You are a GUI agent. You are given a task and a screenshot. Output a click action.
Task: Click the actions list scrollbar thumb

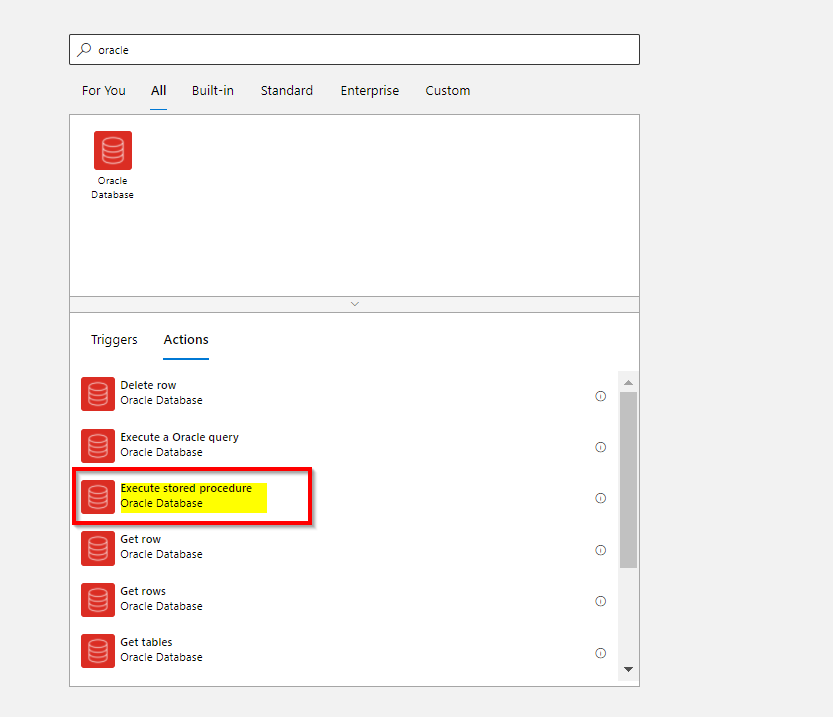(628, 480)
